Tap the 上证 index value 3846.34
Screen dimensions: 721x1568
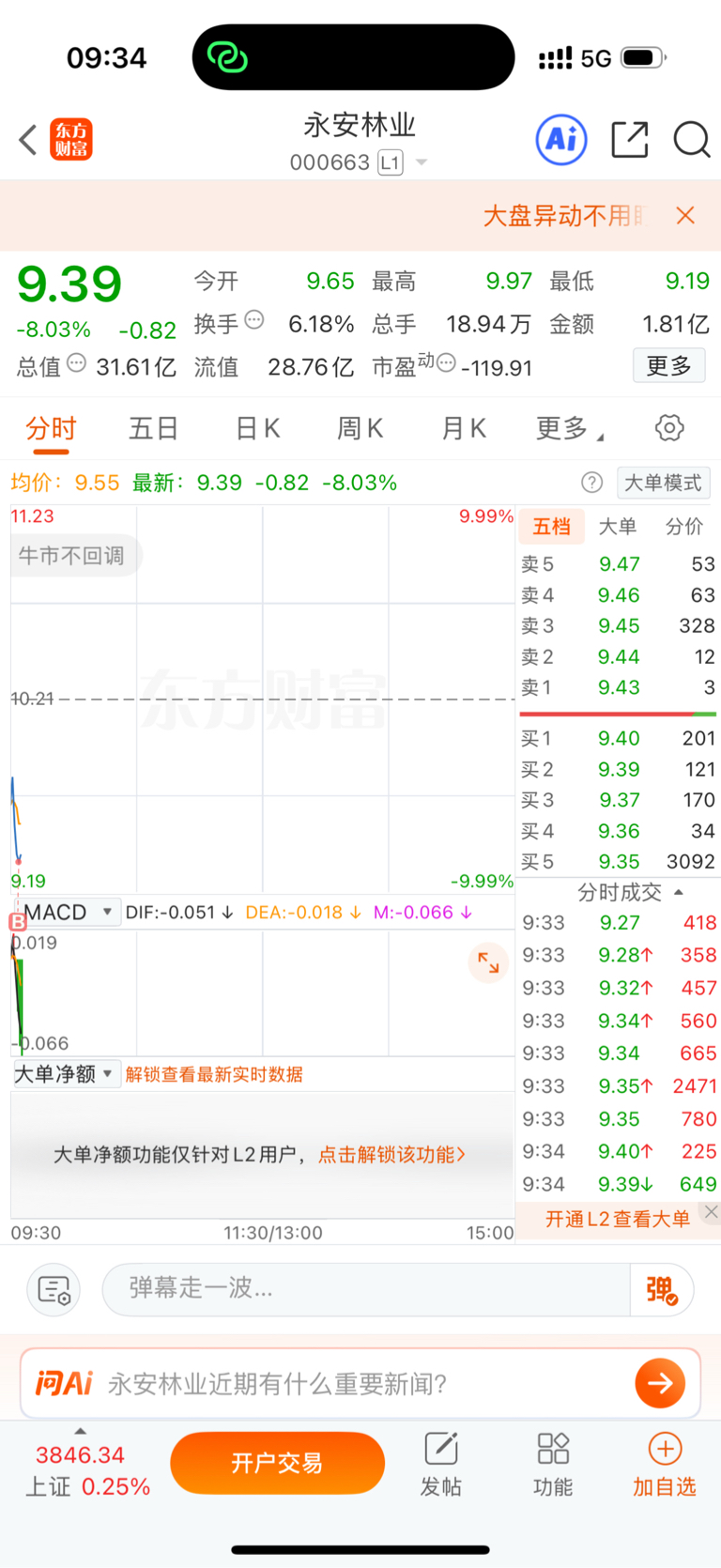pyautogui.click(x=81, y=1455)
